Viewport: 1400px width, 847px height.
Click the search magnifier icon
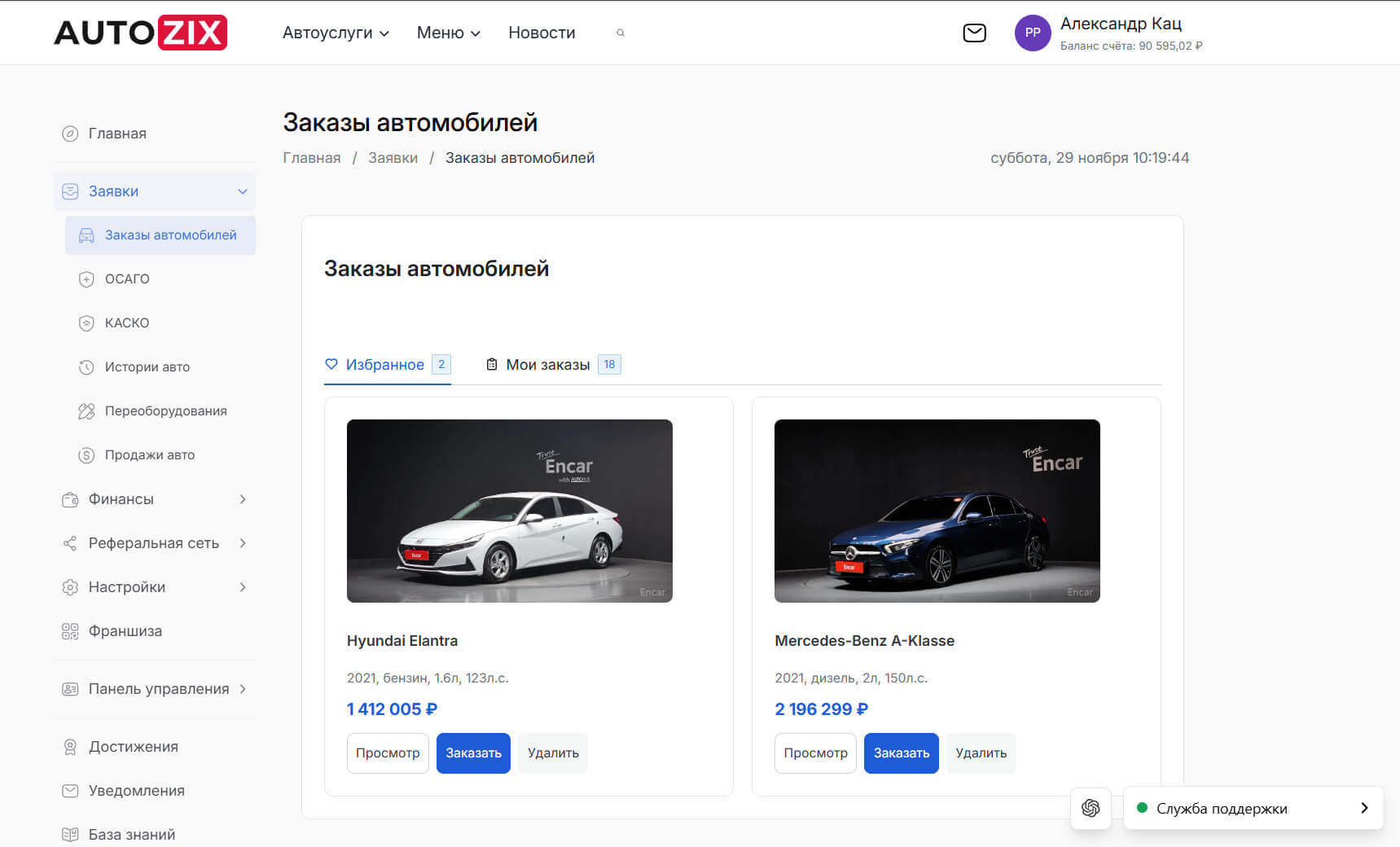[621, 33]
